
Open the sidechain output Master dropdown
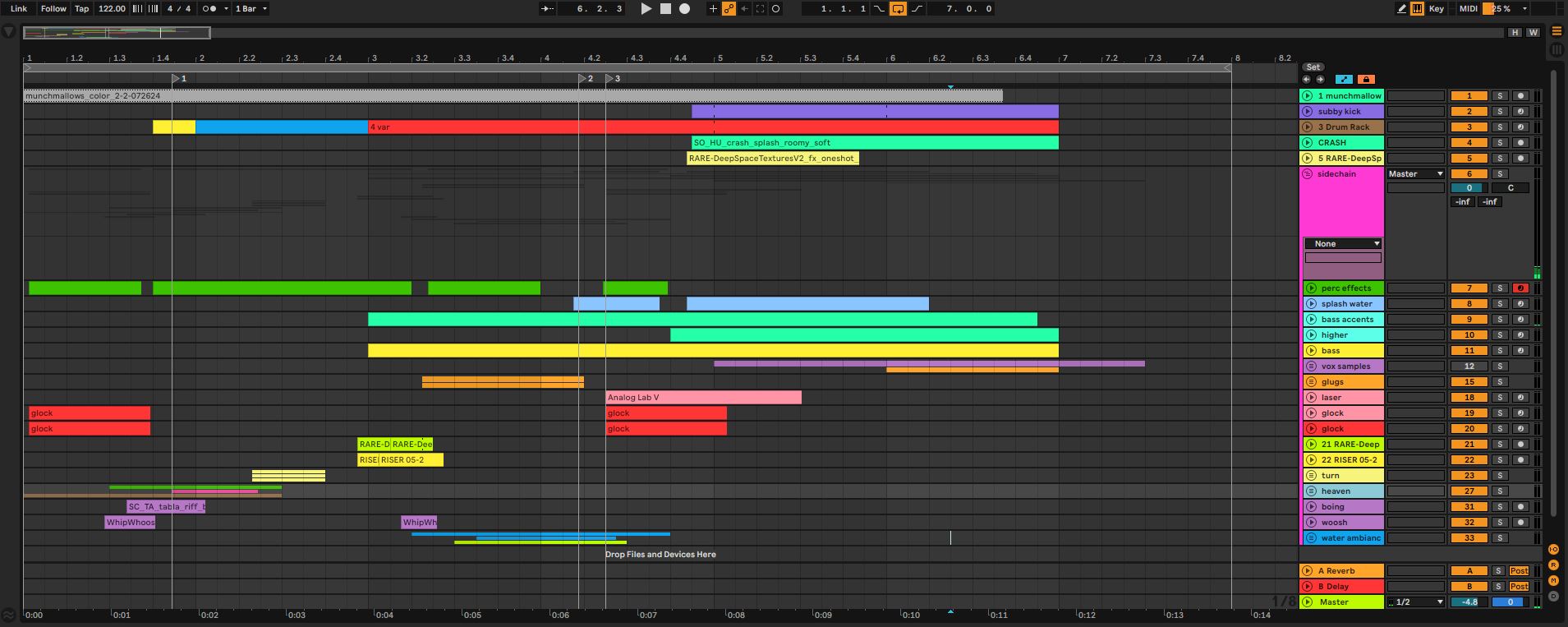pyautogui.click(x=1415, y=174)
